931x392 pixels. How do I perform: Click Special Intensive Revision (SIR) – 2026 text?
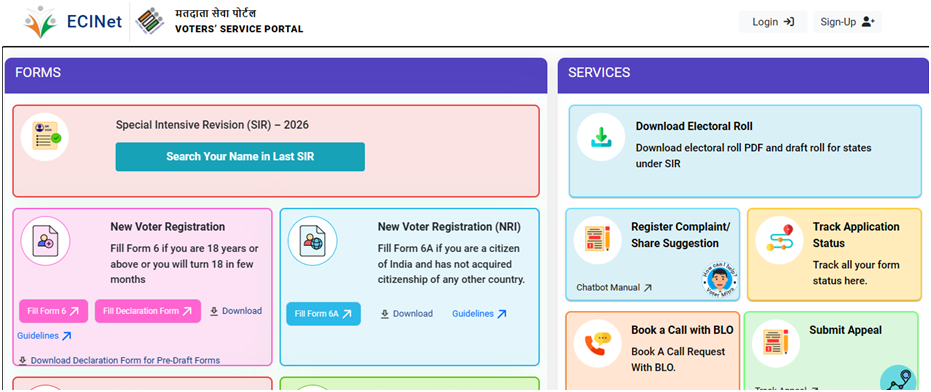click(x=212, y=125)
